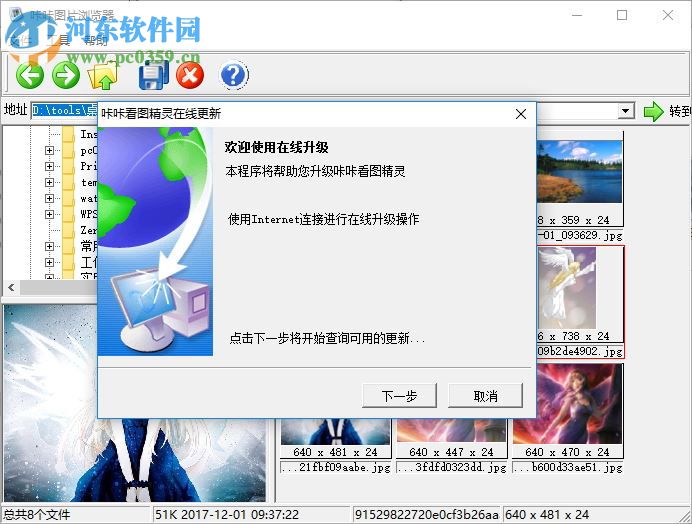Click status bar hash 91529822720e0cf3b26aa
Screen dimensions: 692x524
click(x=427, y=515)
